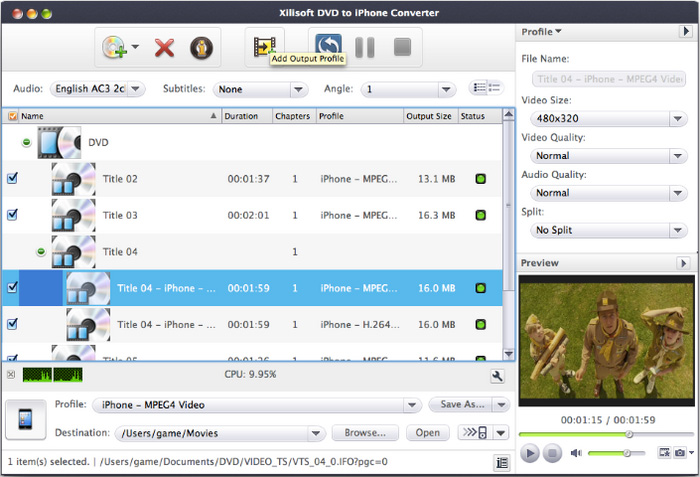Click the Pause conversion toolbar button
Screen dimensions: 700x477
pyautogui.click(x=365, y=47)
